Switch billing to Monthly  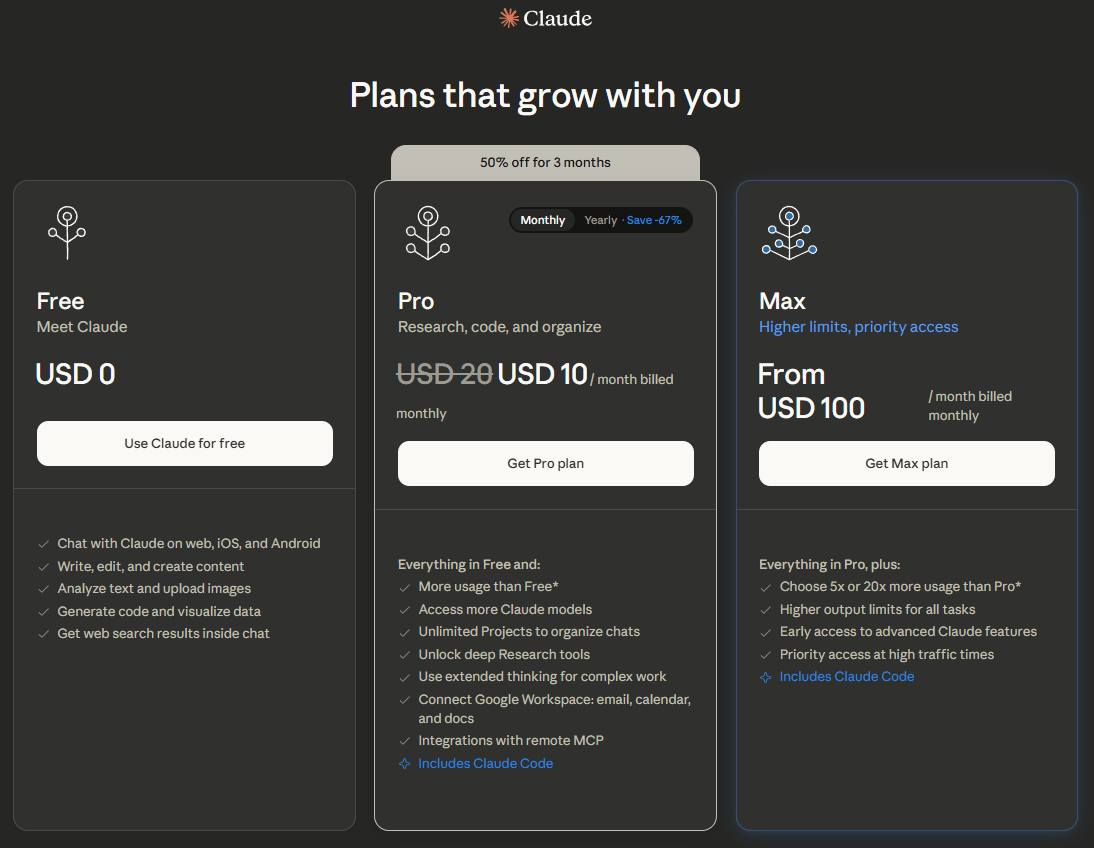pyautogui.click(x=543, y=220)
